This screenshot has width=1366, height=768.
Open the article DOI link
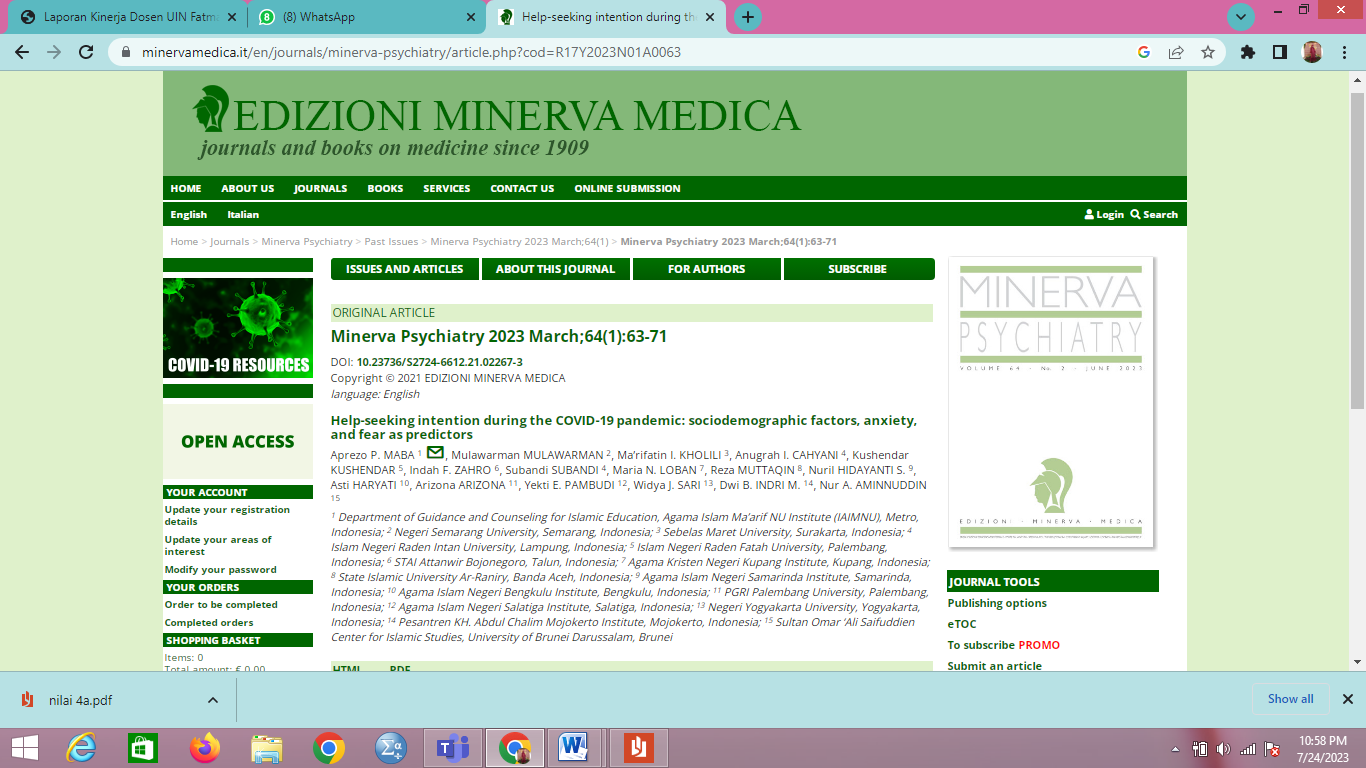click(x=439, y=362)
